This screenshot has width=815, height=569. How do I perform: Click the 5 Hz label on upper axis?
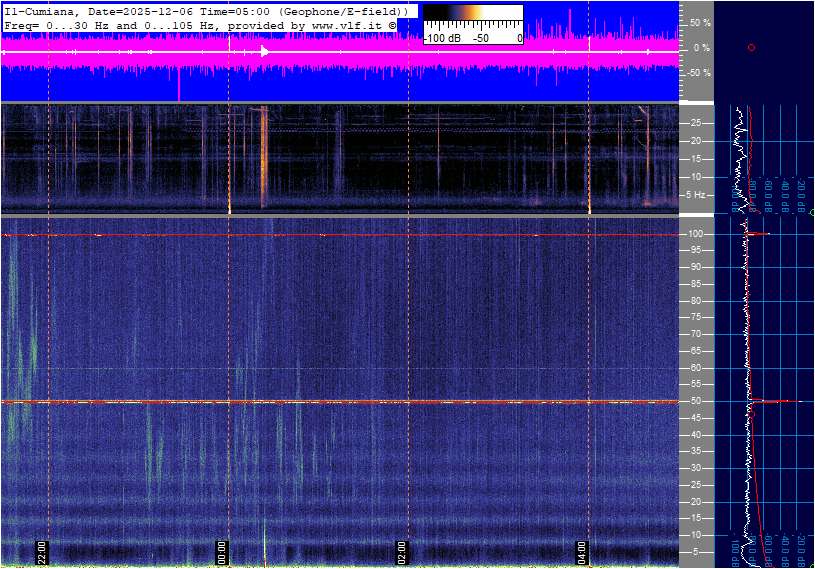pyautogui.click(x=696, y=194)
